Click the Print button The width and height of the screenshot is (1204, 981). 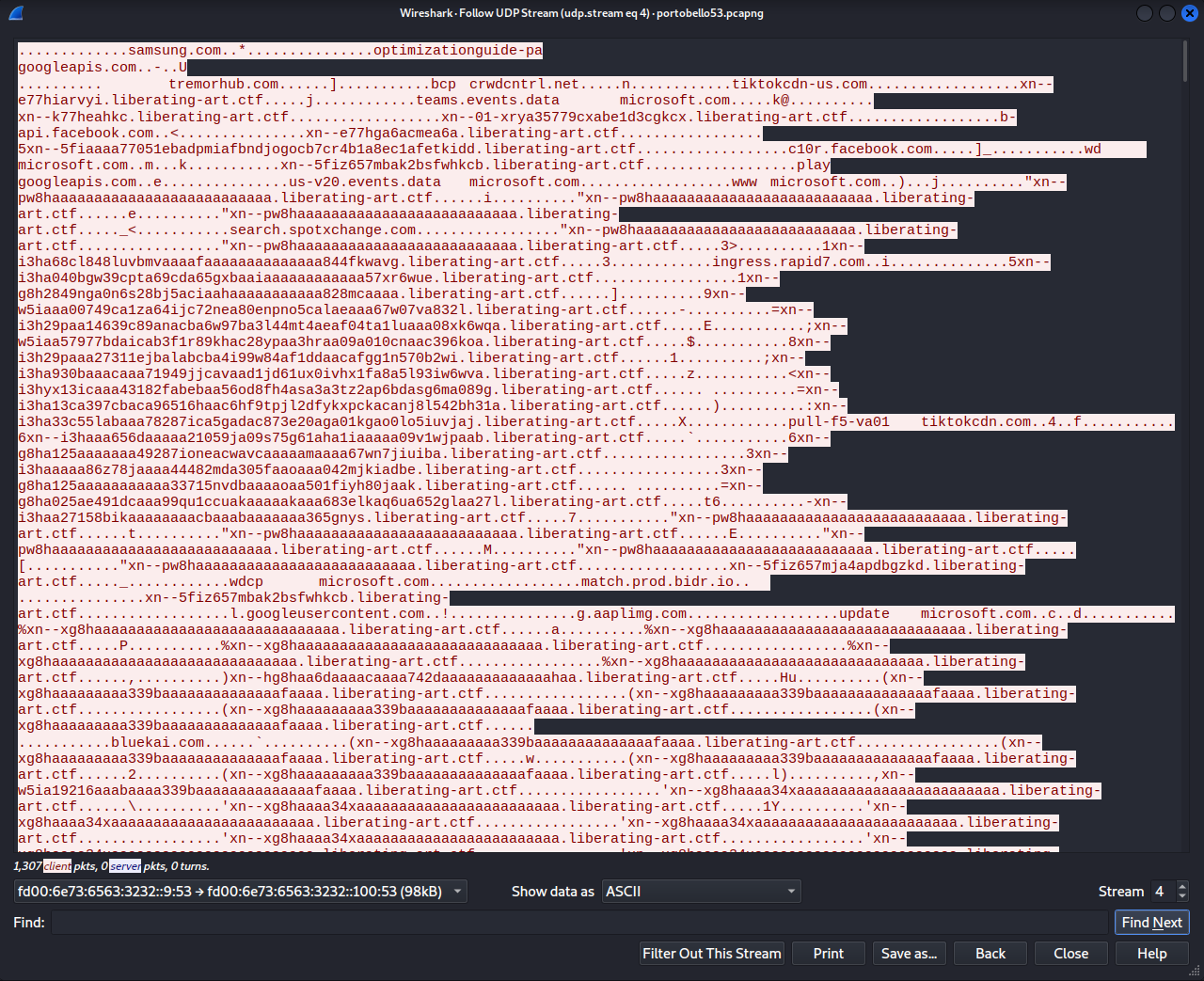click(x=829, y=954)
